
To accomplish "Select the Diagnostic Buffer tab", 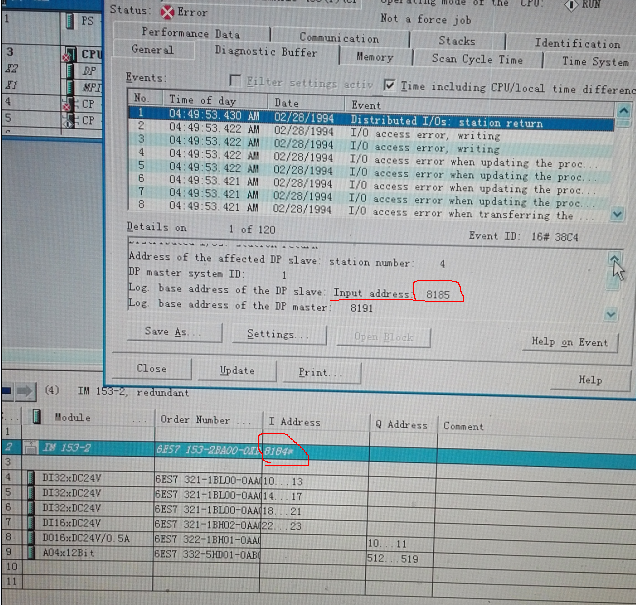I will point(266,51).
